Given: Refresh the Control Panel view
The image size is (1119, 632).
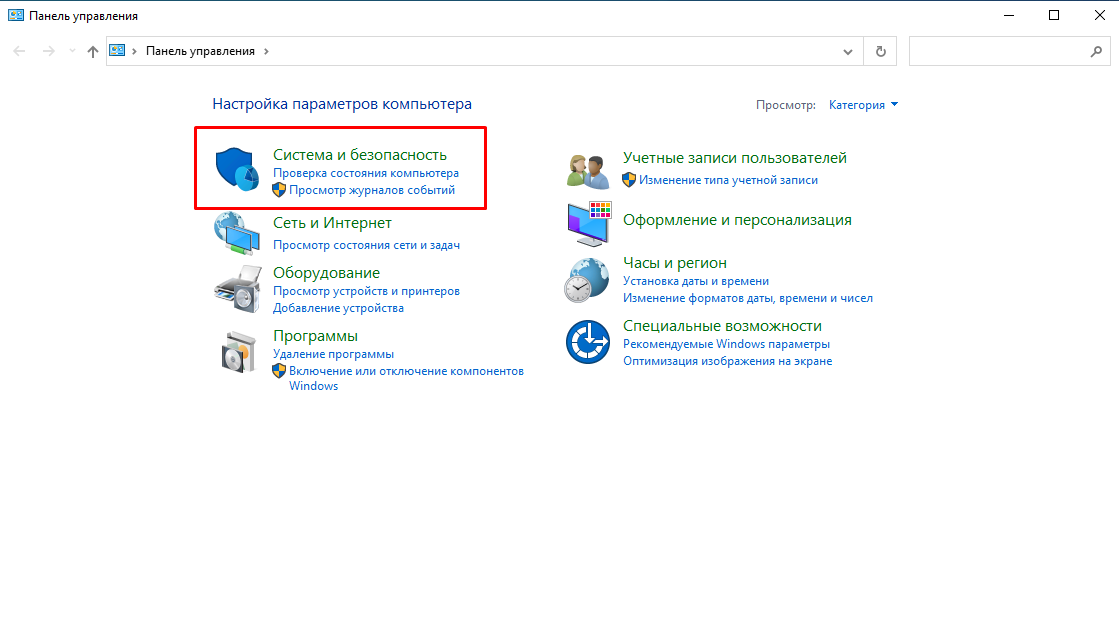Looking at the screenshot, I should pos(881,51).
